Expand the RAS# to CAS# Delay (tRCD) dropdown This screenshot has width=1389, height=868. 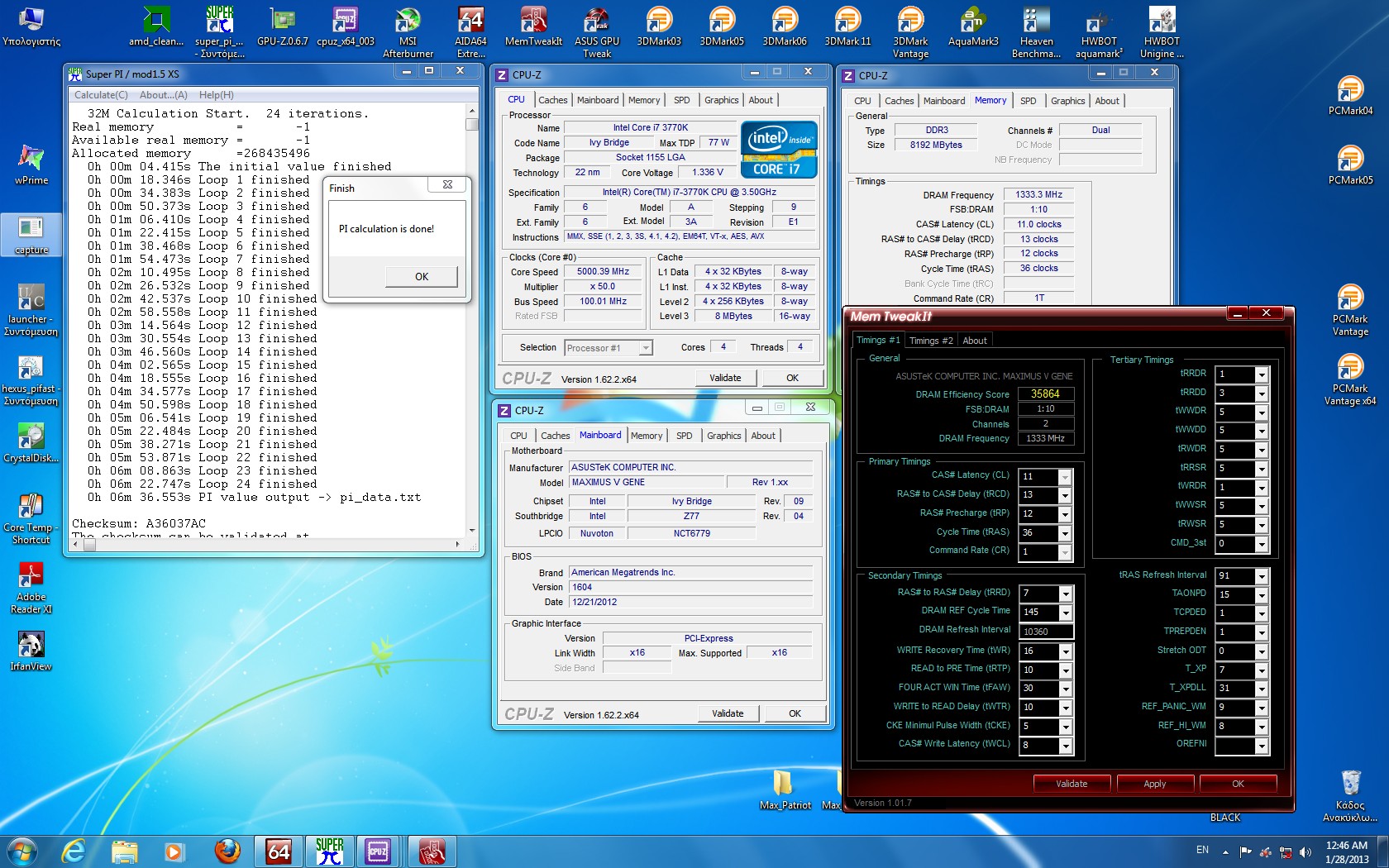(x=1065, y=495)
